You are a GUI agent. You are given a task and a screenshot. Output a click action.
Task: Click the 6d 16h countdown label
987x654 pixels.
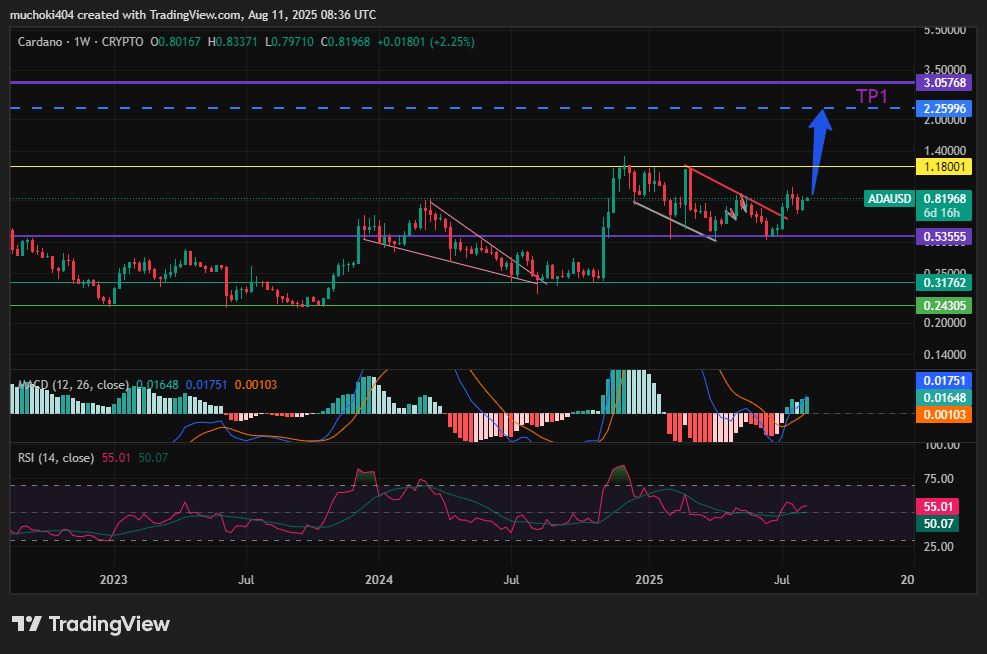point(942,213)
